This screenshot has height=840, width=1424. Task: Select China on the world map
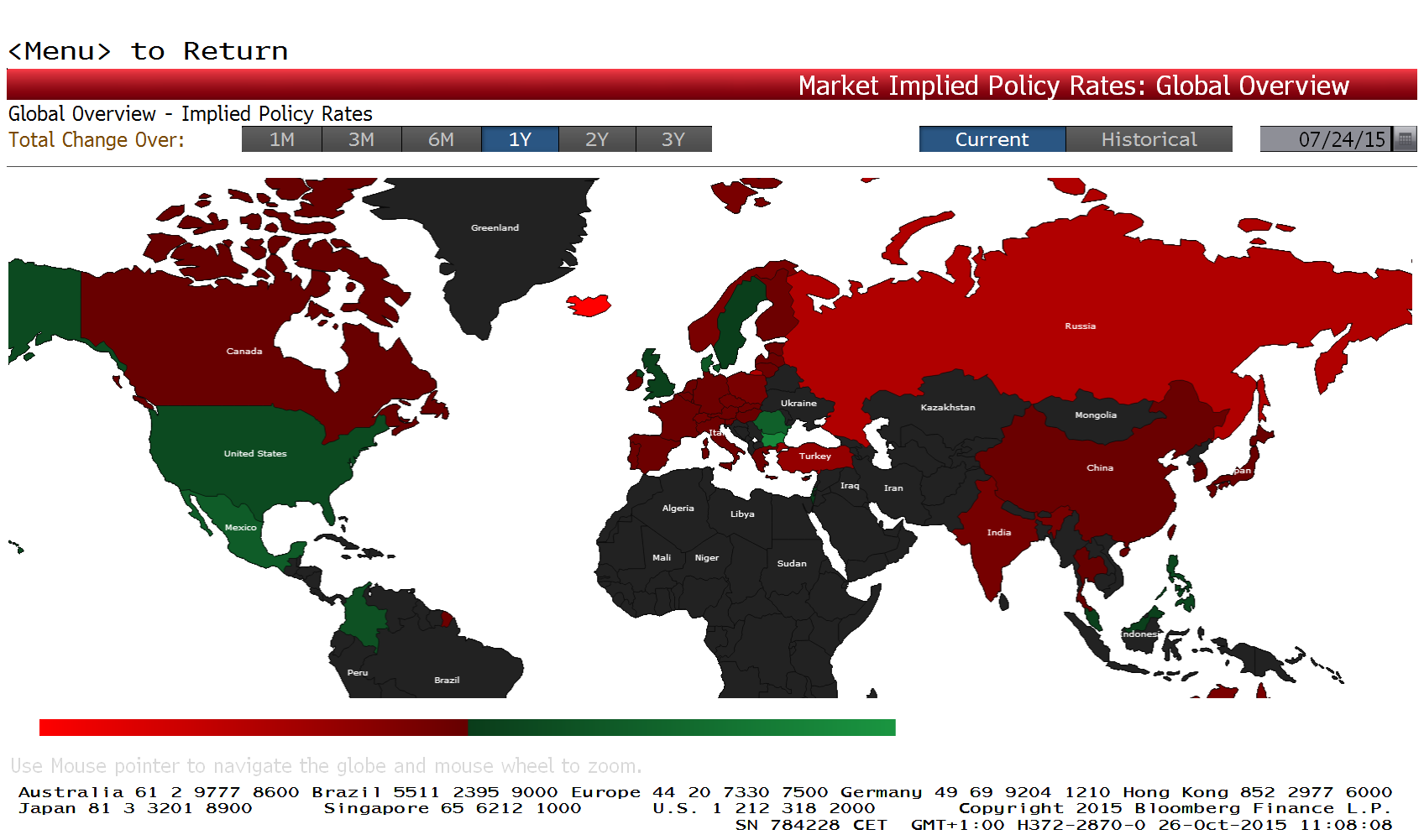click(1100, 468)
